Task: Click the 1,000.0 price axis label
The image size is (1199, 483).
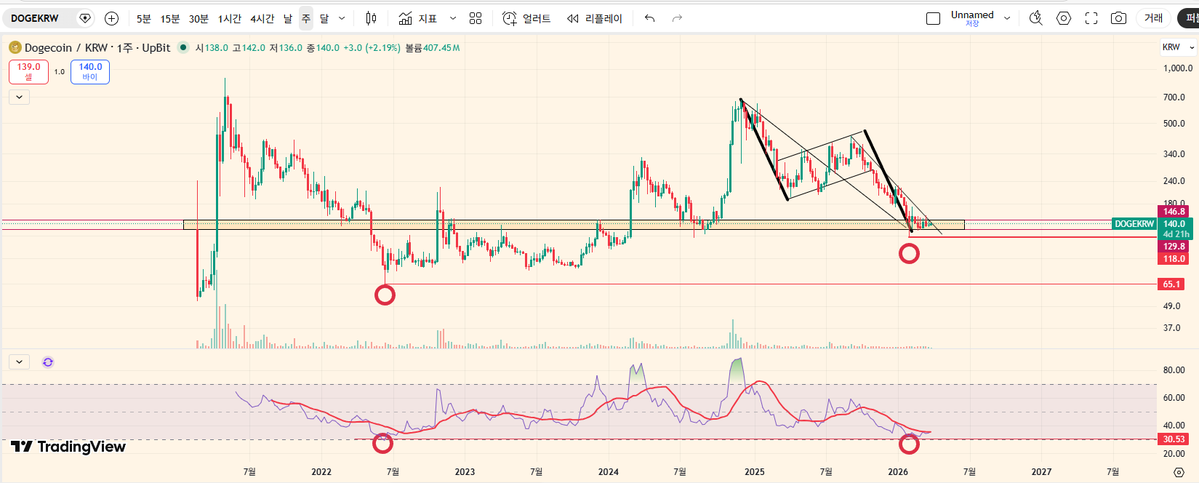Action: [x=1178, y=70]
